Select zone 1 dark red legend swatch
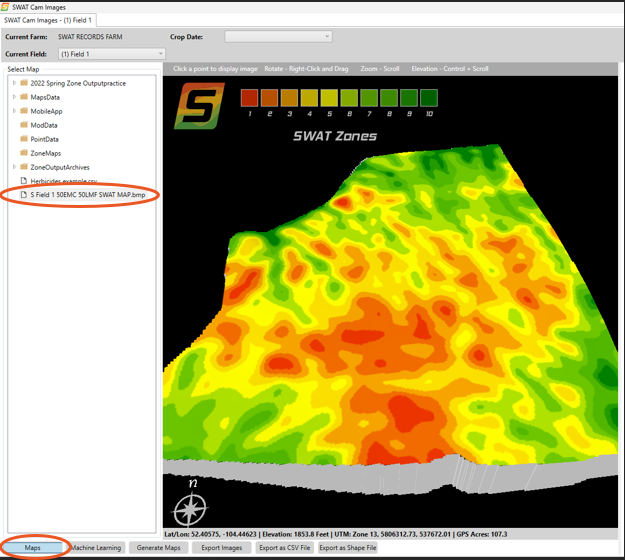The width and height of the screenshot is (625, 560). (250, 98)
